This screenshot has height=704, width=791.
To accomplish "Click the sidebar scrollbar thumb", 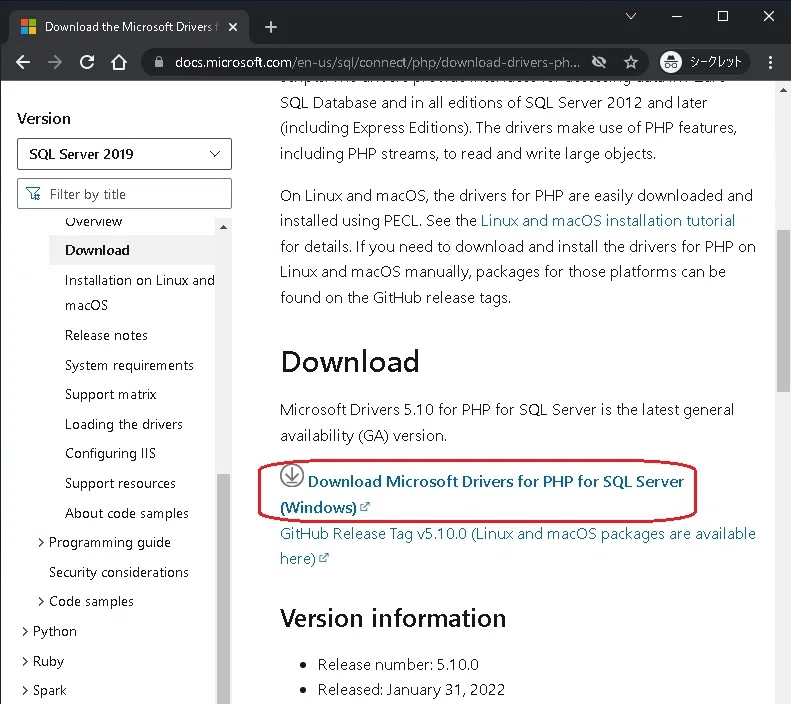I will click(x=223, y=588).
